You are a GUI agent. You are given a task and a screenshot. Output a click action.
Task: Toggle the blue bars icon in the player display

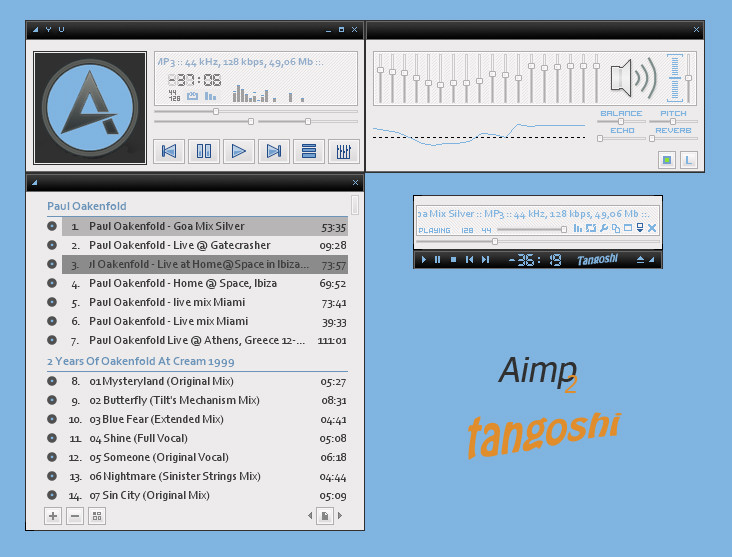point(211,96)
